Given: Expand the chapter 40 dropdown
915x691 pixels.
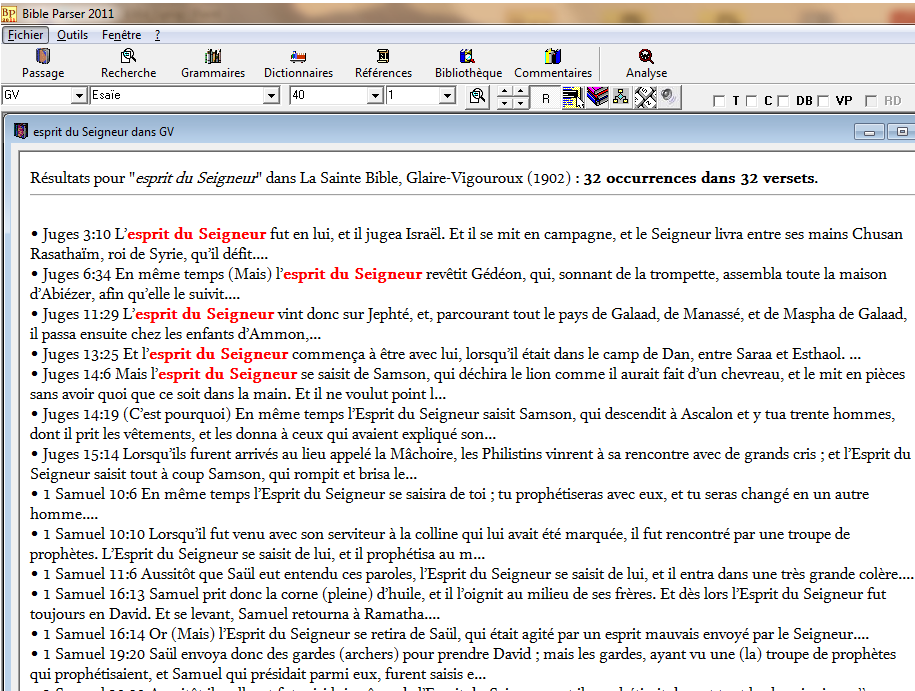Looking at the screenshot, I should (375, 95).
